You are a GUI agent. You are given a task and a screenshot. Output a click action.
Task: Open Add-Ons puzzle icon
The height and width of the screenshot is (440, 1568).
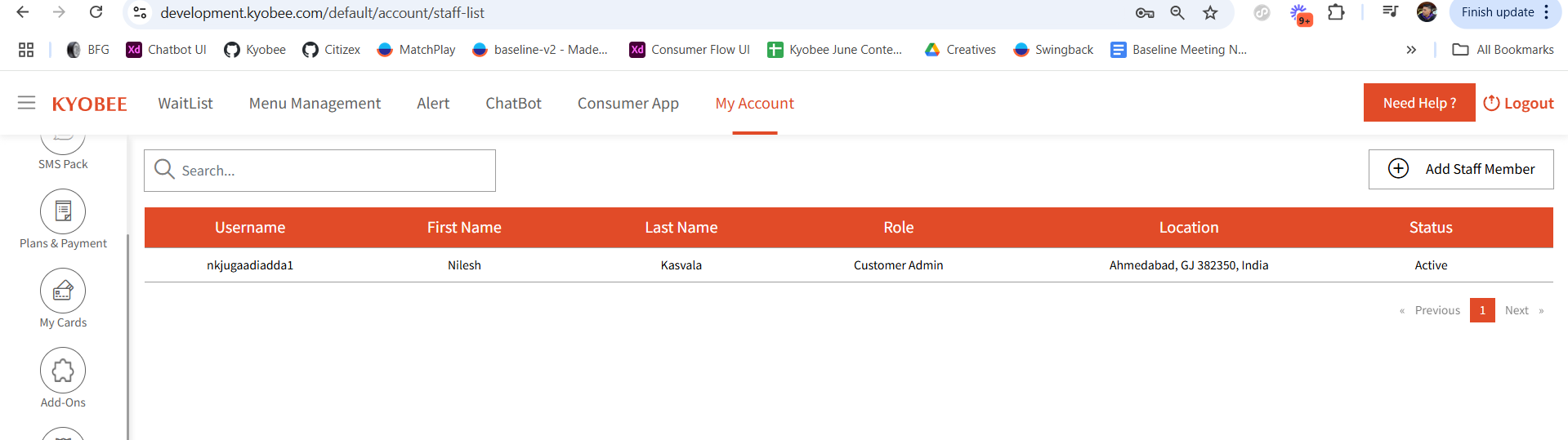[63, 371]
